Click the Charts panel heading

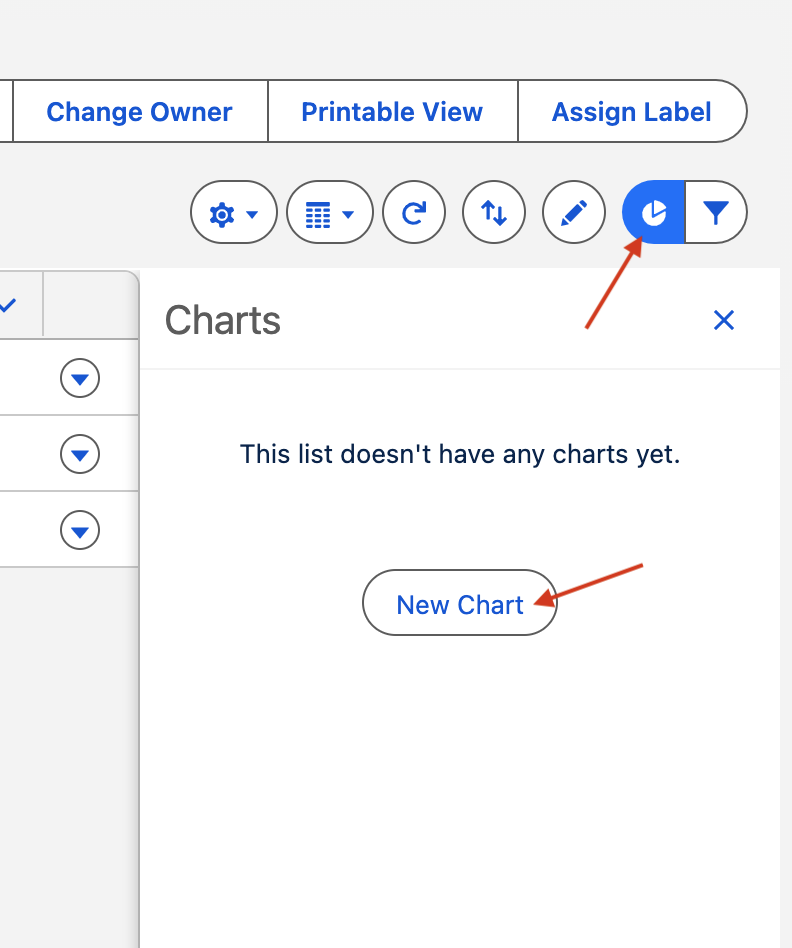[222, 320]
